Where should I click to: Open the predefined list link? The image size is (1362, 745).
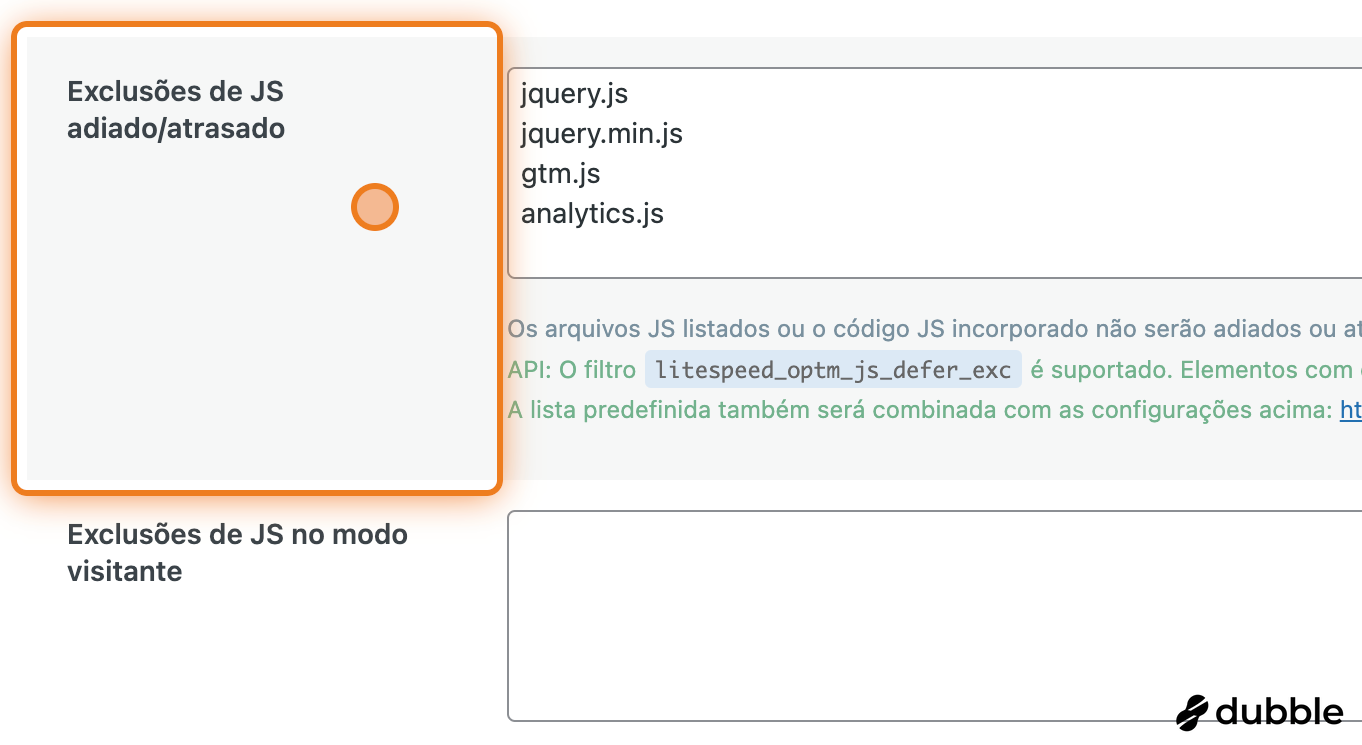1350,410
